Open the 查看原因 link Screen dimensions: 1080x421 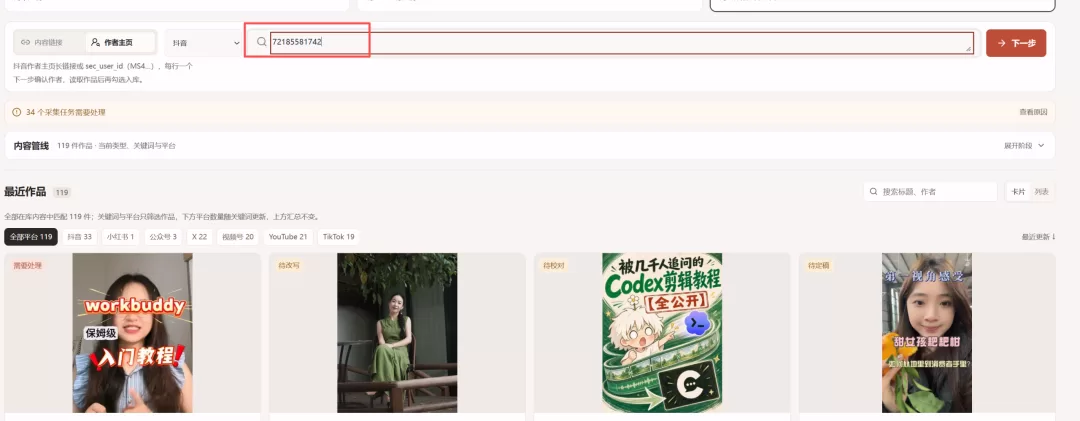1033,112
